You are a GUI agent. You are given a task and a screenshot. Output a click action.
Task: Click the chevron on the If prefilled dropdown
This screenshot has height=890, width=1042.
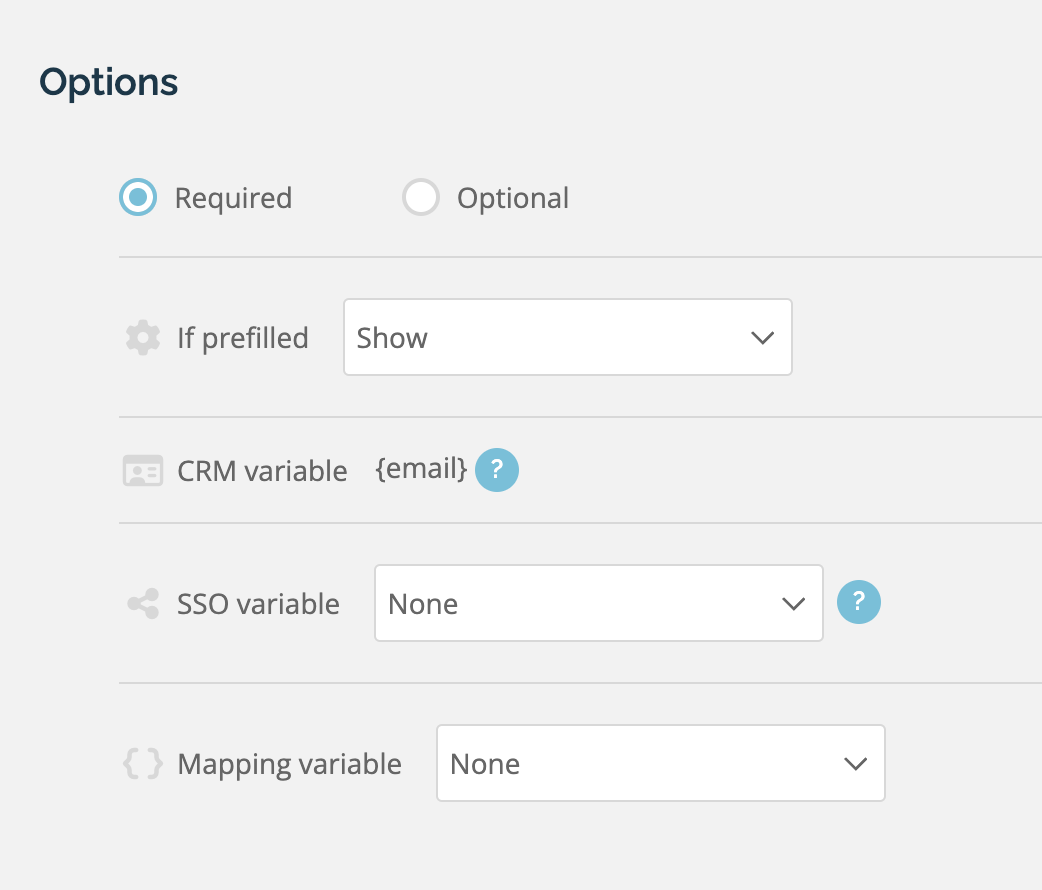763,337
